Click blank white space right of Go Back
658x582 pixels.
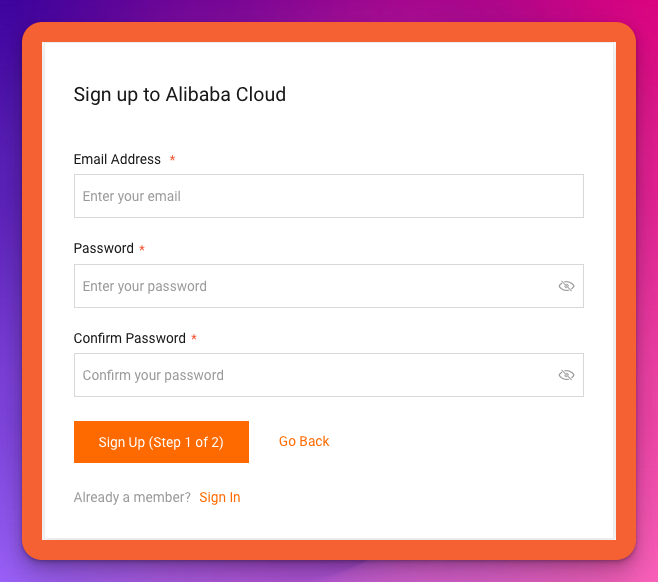[x=470, y=441]
